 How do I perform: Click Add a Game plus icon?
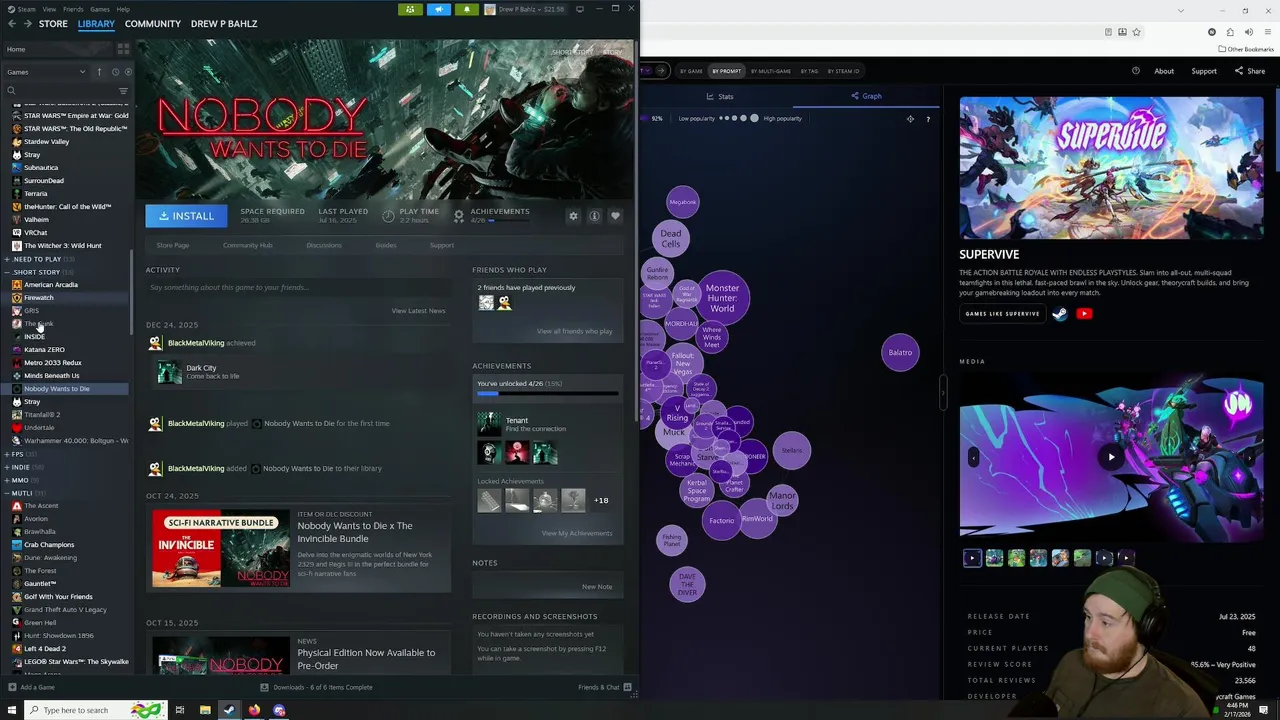click(12, 687)
